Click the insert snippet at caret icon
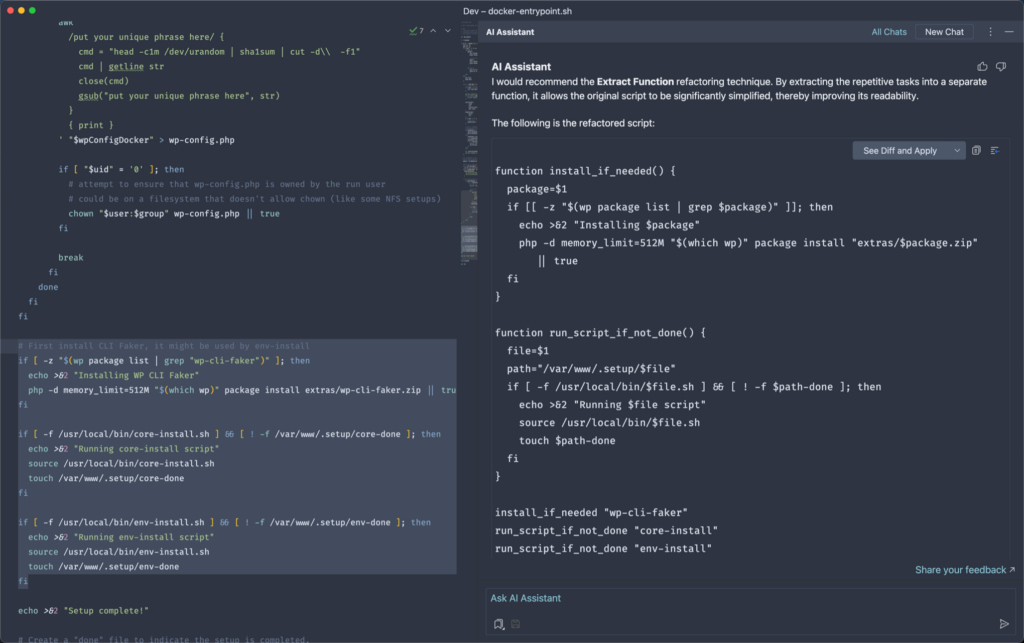1024x643 pixels. point(995,151)
